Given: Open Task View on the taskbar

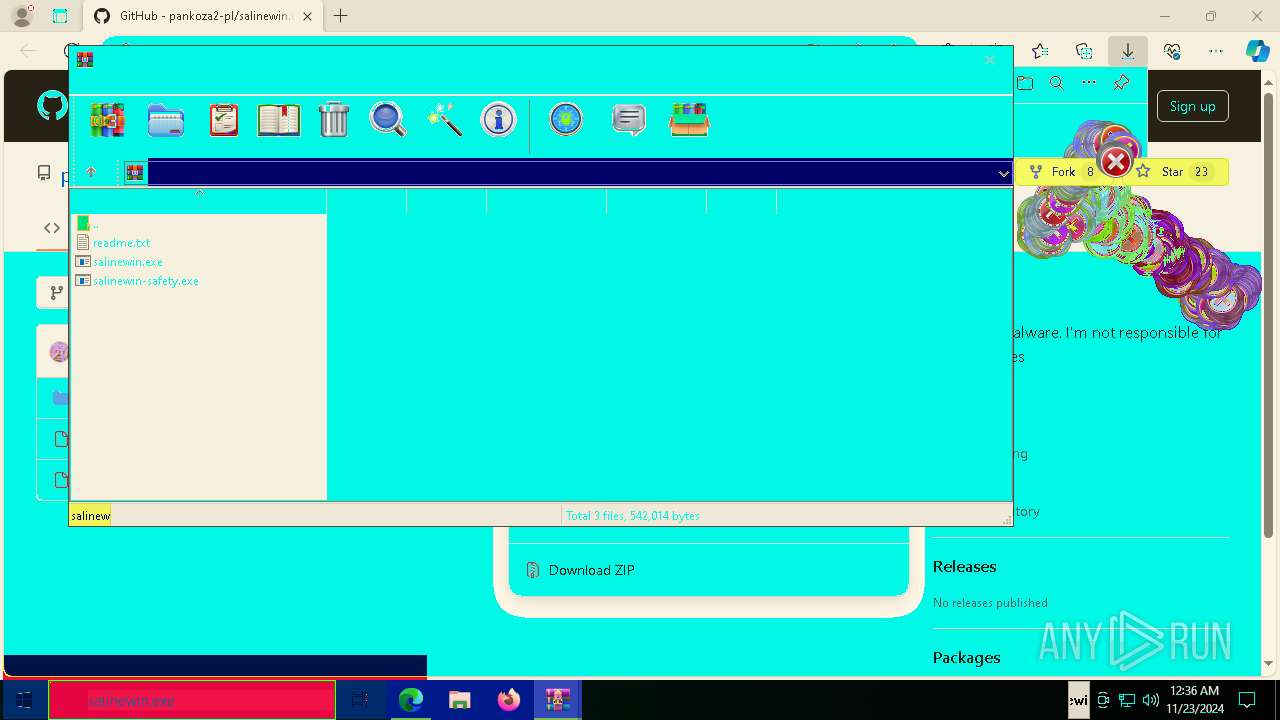Looking at the screenshot, I should tap(361, 700).
